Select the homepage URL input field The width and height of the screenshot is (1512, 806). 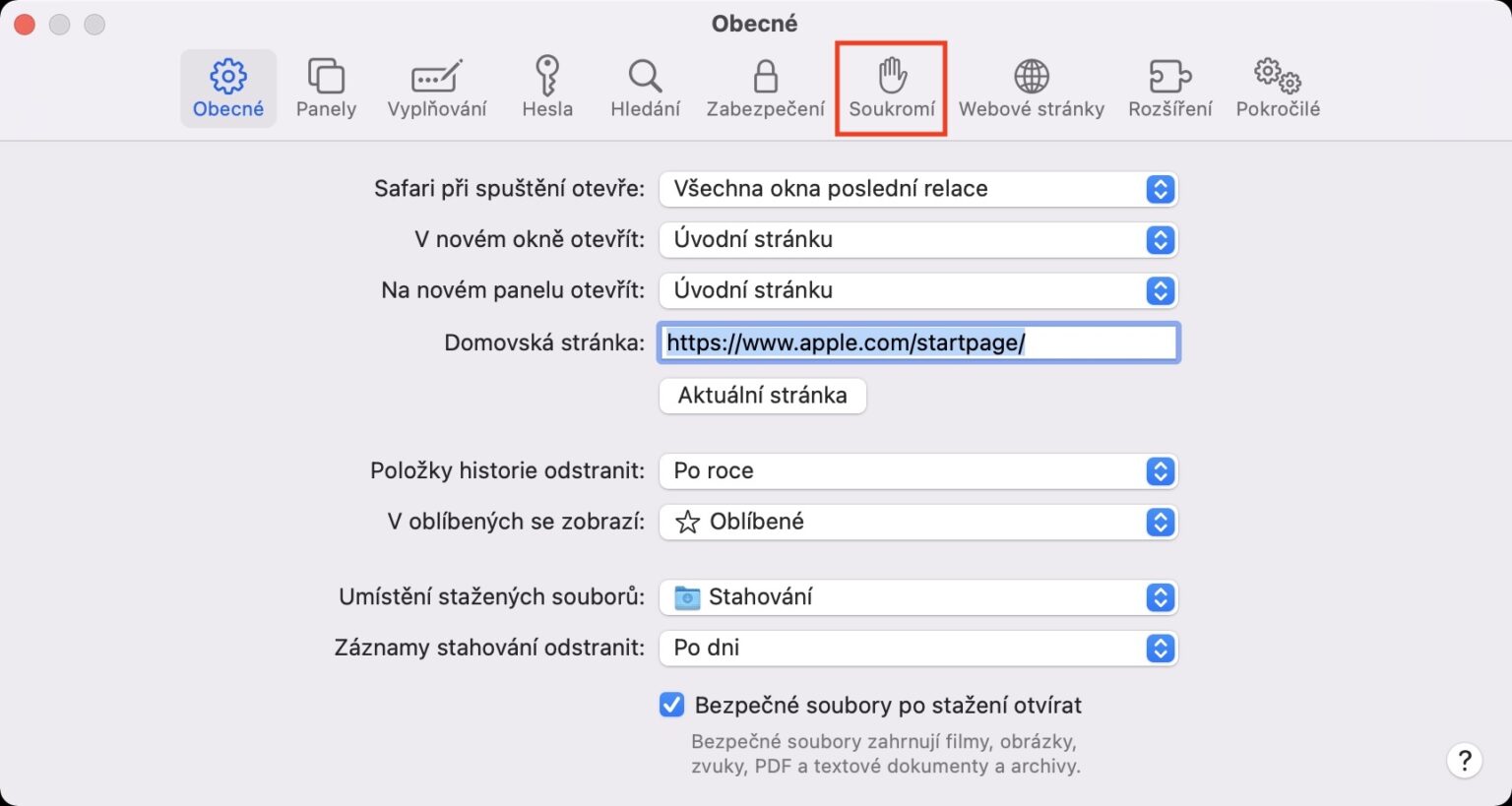tap(917, 342)
